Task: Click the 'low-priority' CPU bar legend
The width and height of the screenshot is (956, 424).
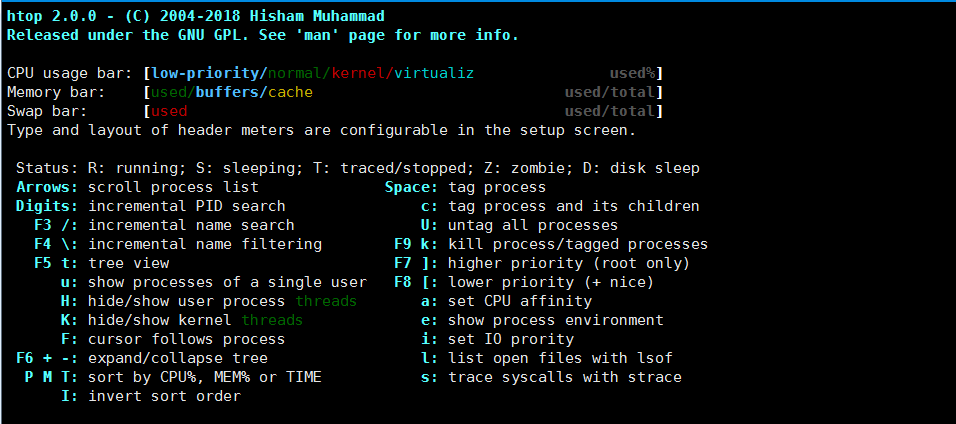Action: [206, 74]
